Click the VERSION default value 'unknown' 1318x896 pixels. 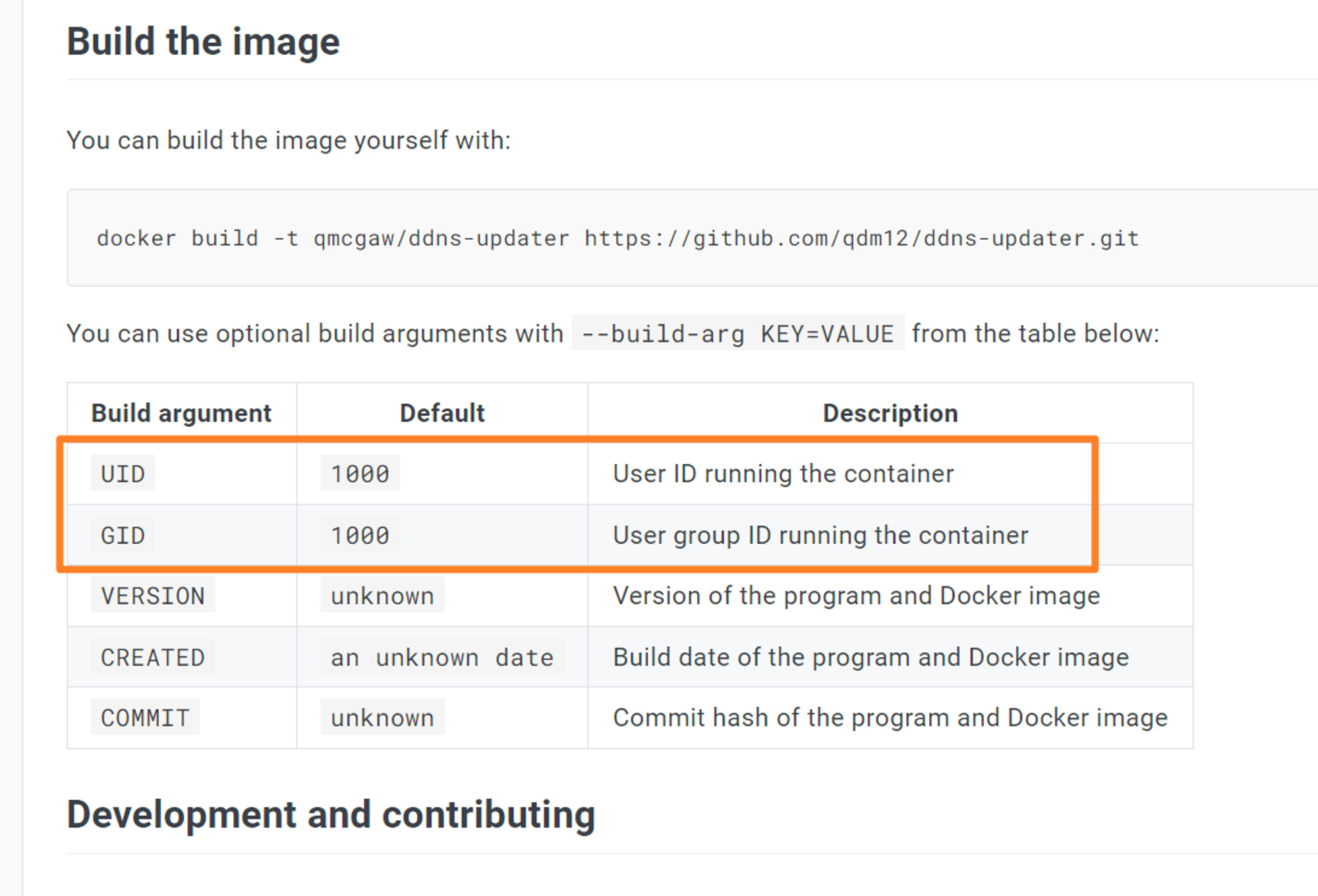(382, 596)
